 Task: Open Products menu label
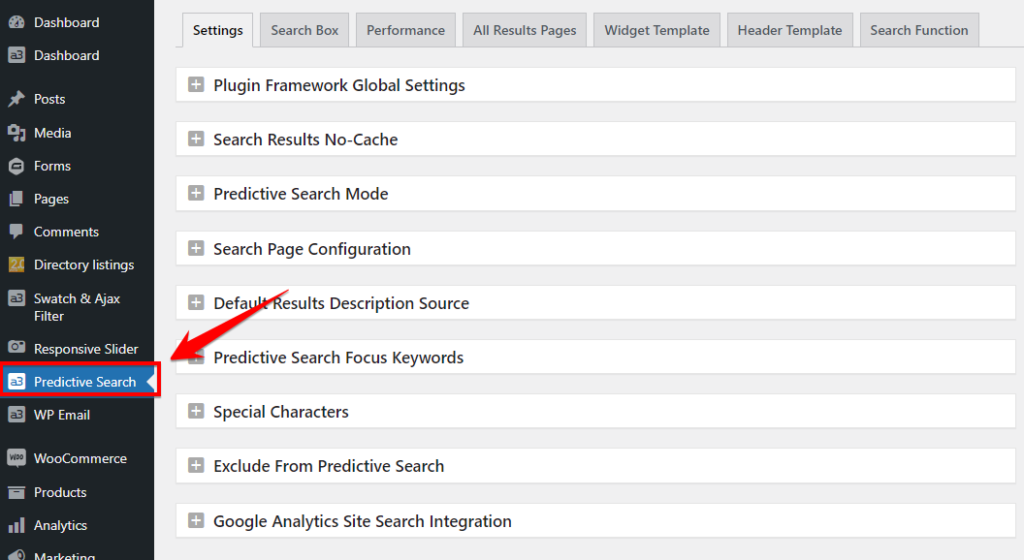pos(60,492)
